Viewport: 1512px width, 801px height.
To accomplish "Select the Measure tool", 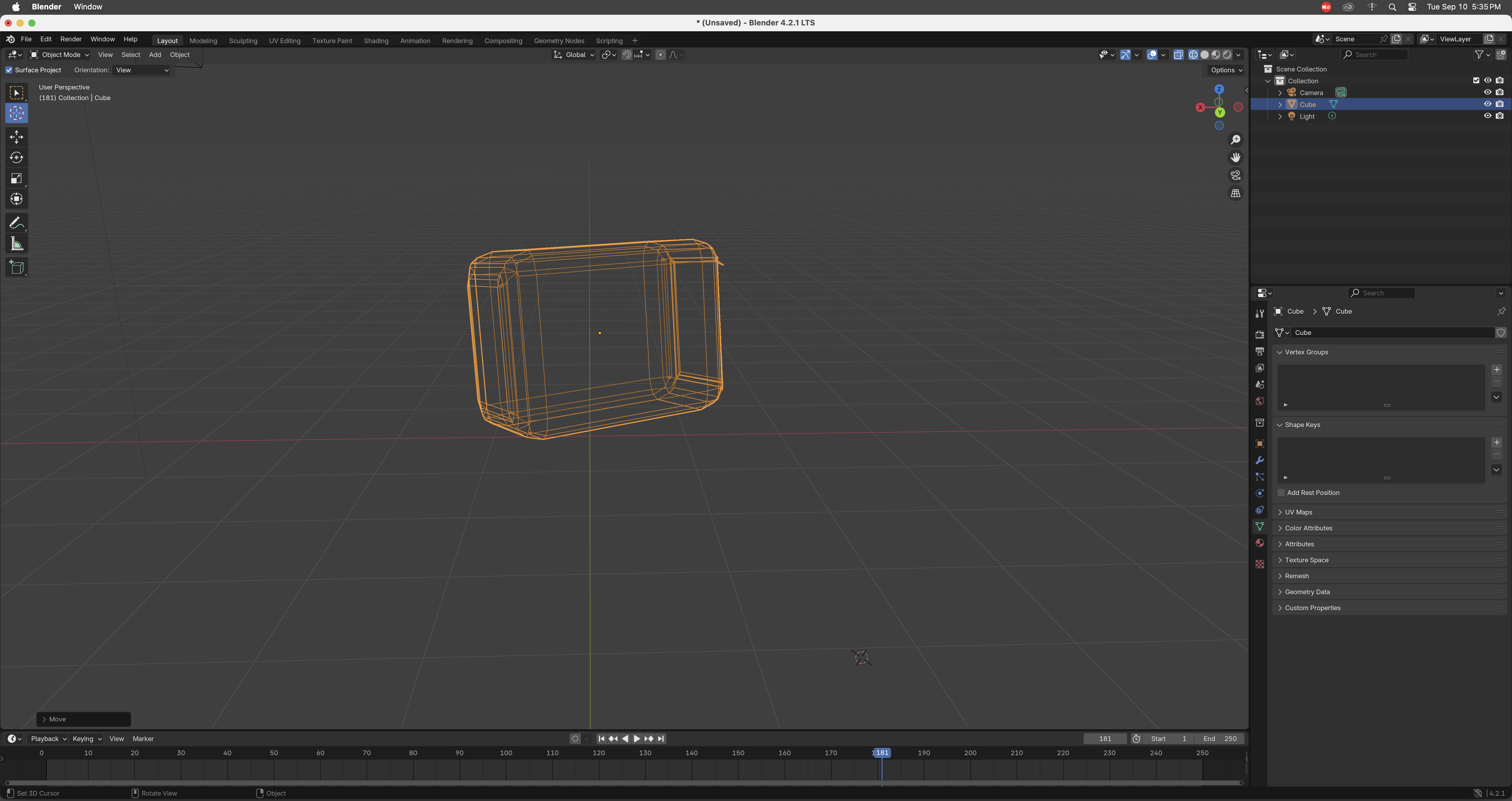I will coord(17,244).
